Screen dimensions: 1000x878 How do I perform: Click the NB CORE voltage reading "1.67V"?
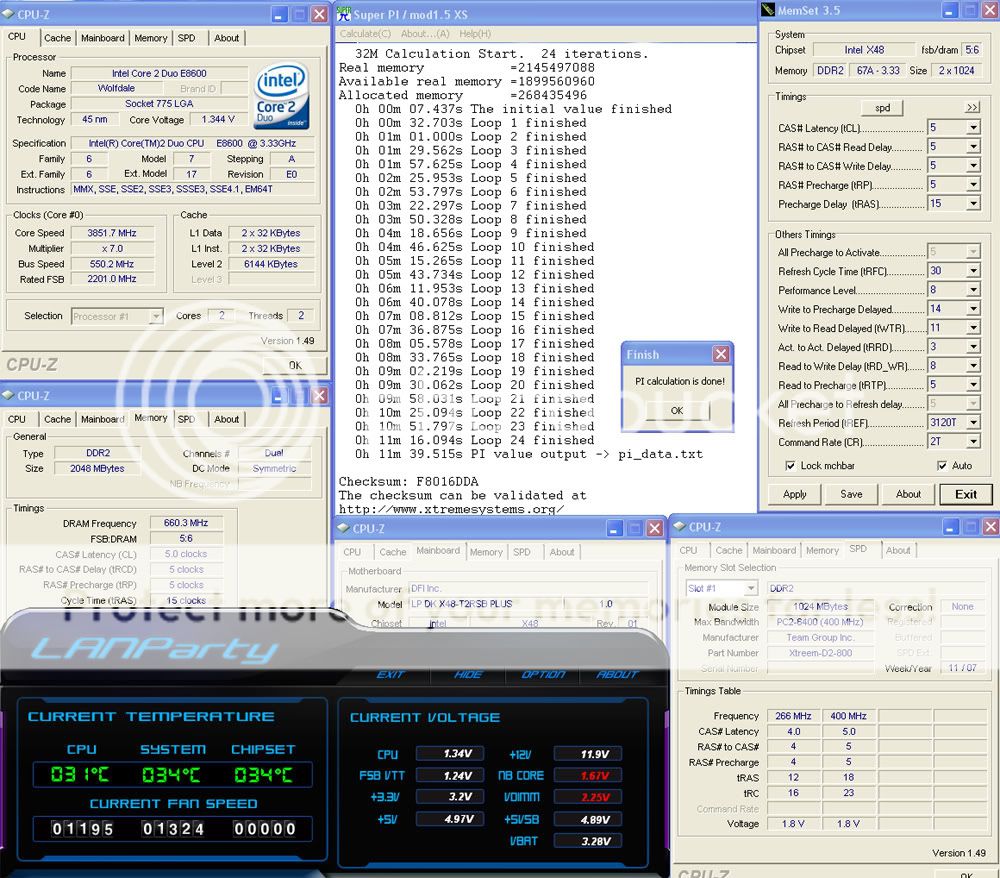click(588, 775)
